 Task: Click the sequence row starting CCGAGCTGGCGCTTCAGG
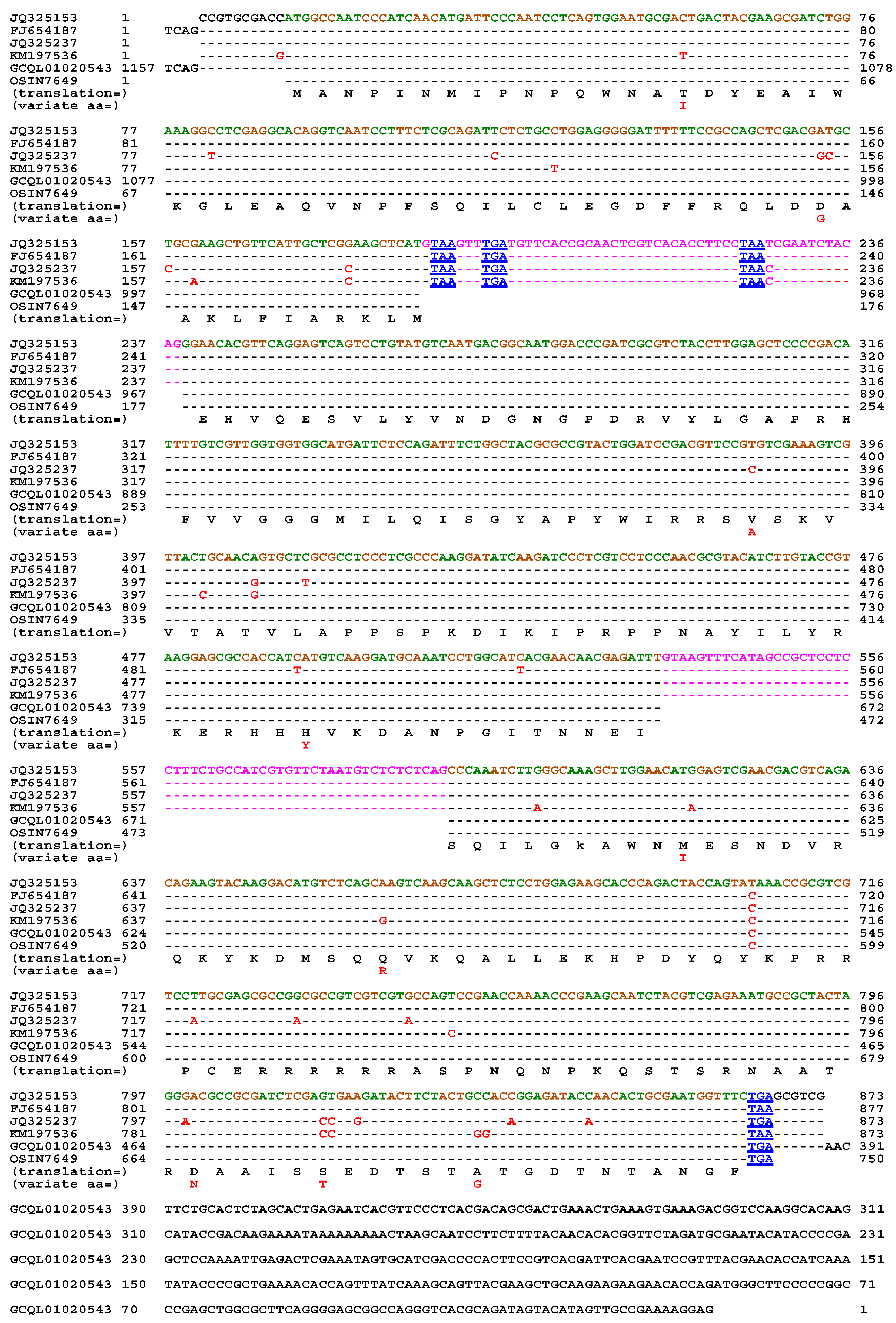[x=439, y=1309]
